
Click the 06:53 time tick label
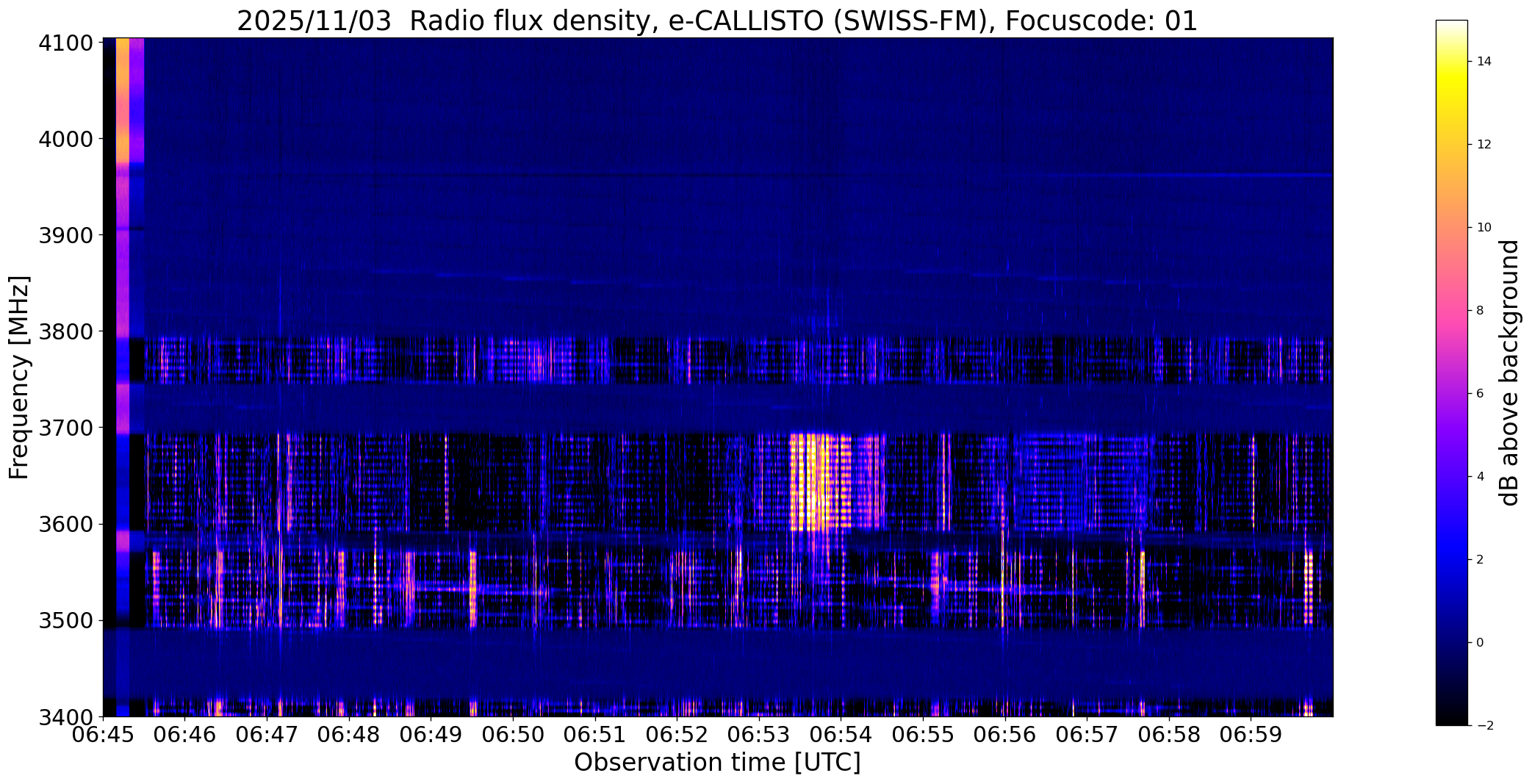[x=759, y=735]
